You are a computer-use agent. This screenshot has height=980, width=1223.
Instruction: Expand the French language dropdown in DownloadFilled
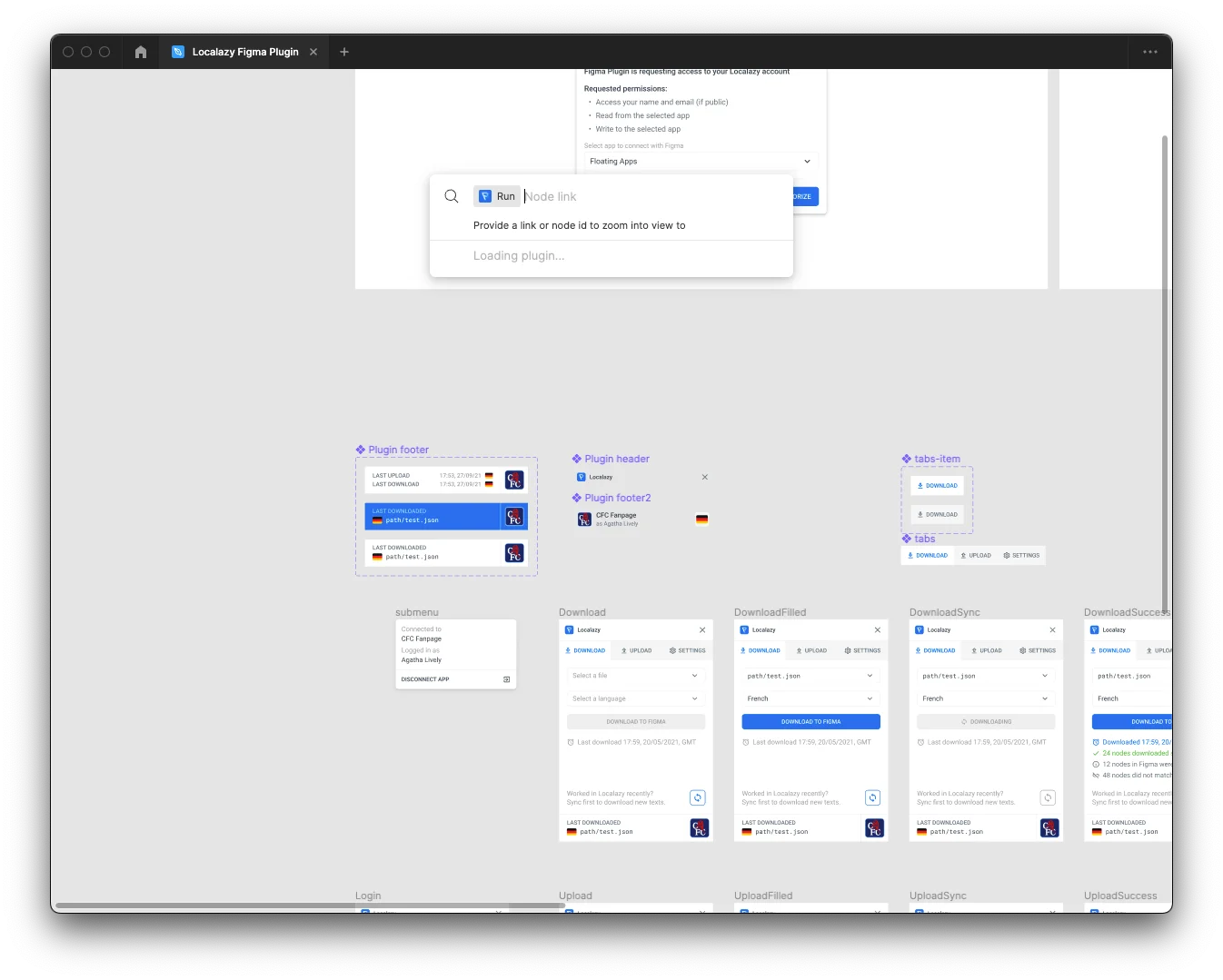(x=810, y=698)
